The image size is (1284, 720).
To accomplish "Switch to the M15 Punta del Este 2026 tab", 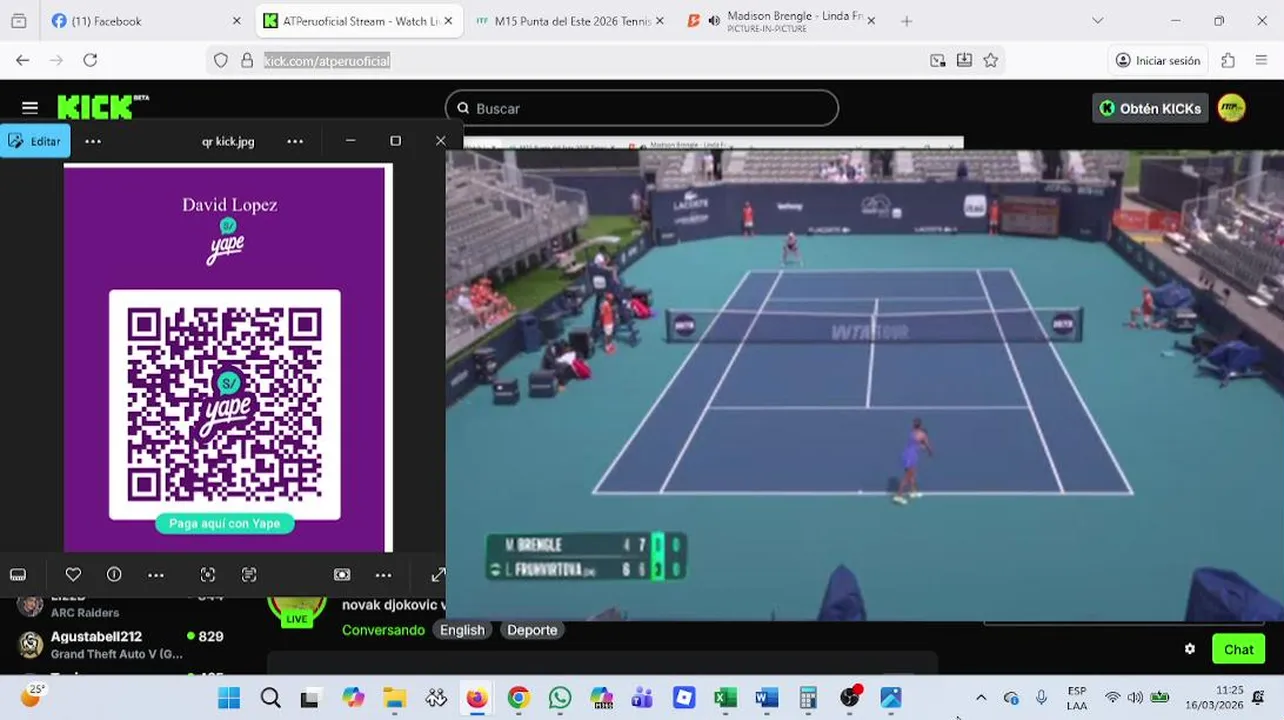I will (x=570, y=21).
